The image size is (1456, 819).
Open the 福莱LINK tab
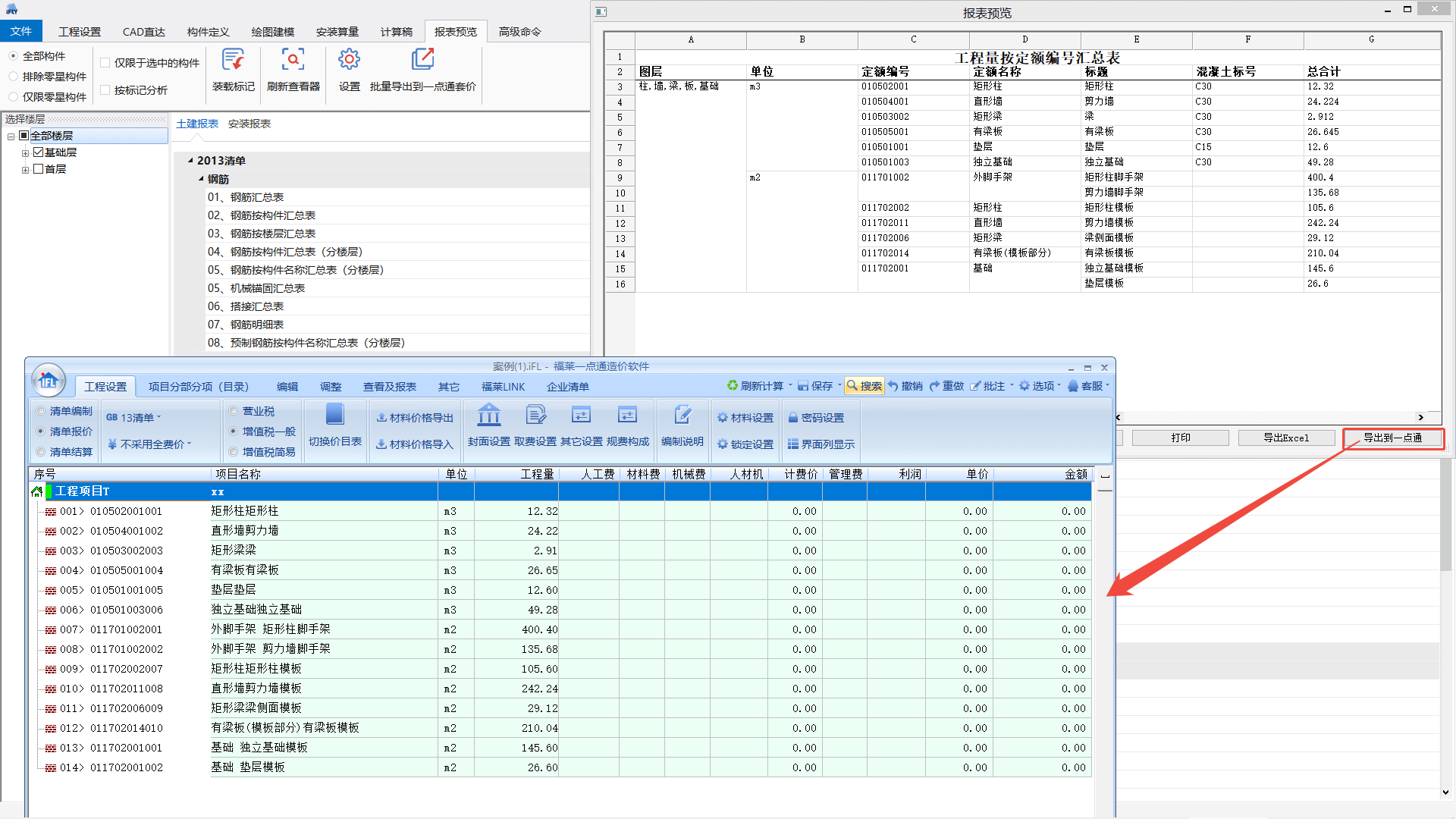503,387
